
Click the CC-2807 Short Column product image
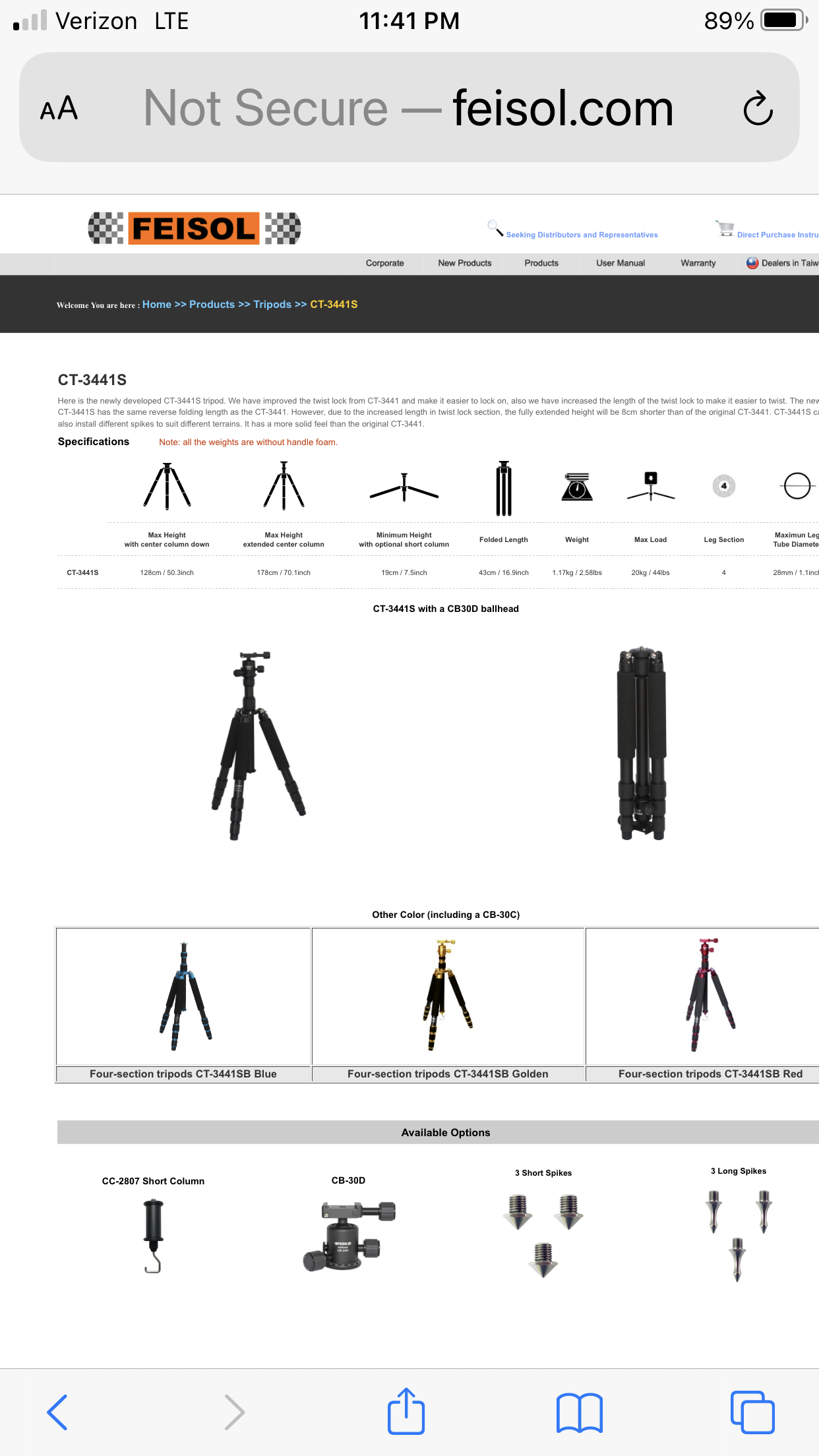tap(153, 1236)
